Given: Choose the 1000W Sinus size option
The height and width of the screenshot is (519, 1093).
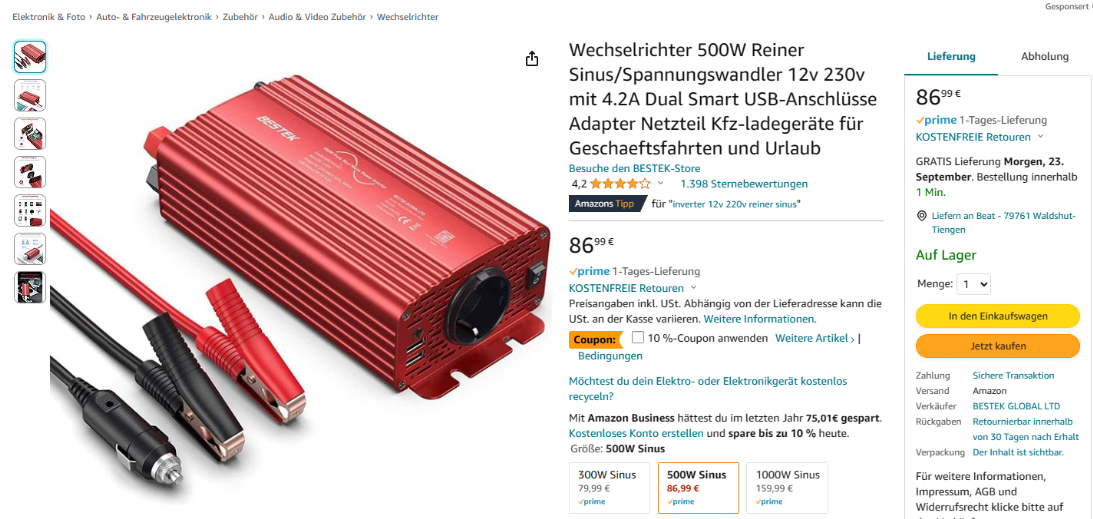Looking at the screenshot, I should tap(787, 488).
